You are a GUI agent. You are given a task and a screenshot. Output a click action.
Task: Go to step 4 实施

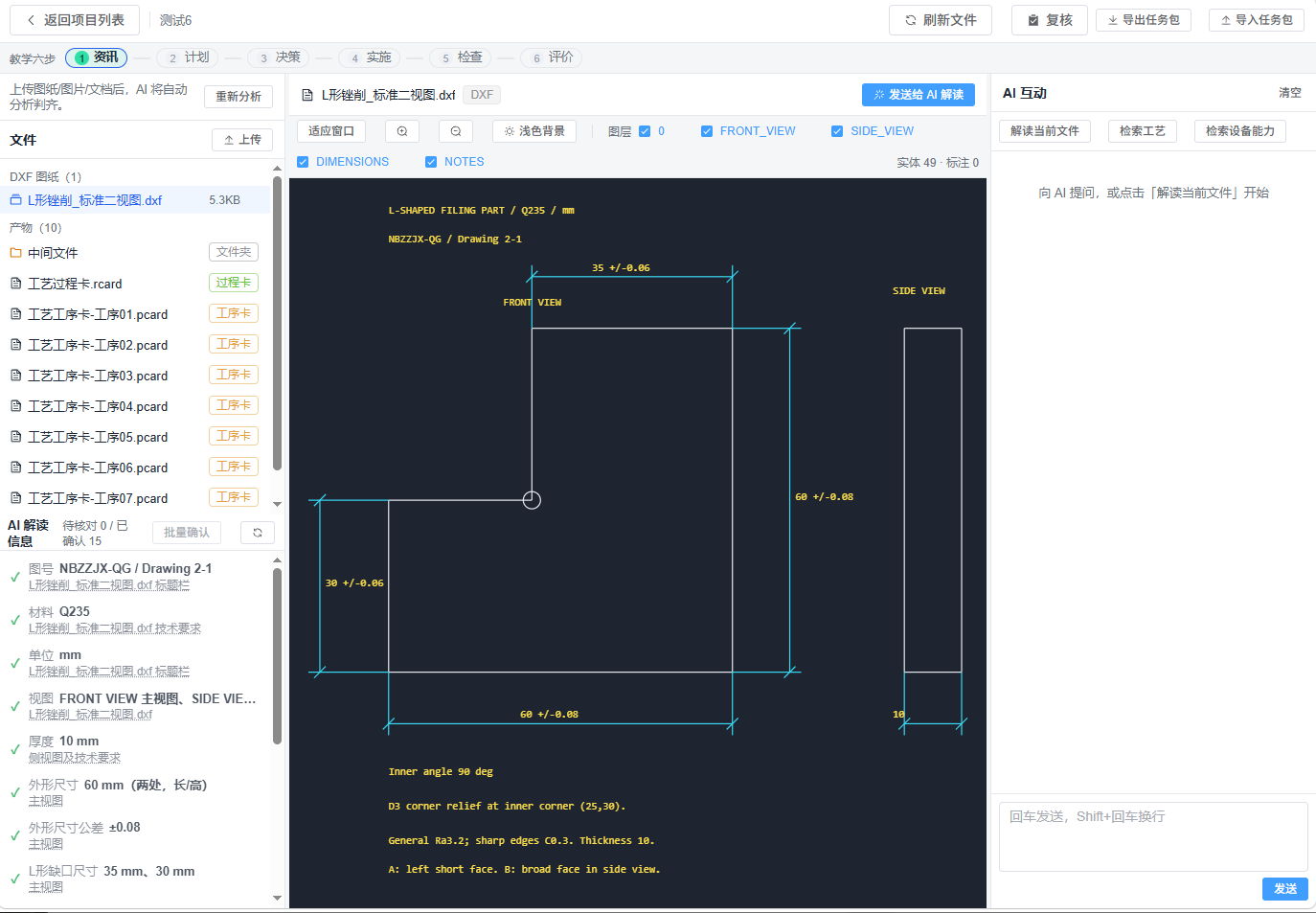[x=369, y=57]
